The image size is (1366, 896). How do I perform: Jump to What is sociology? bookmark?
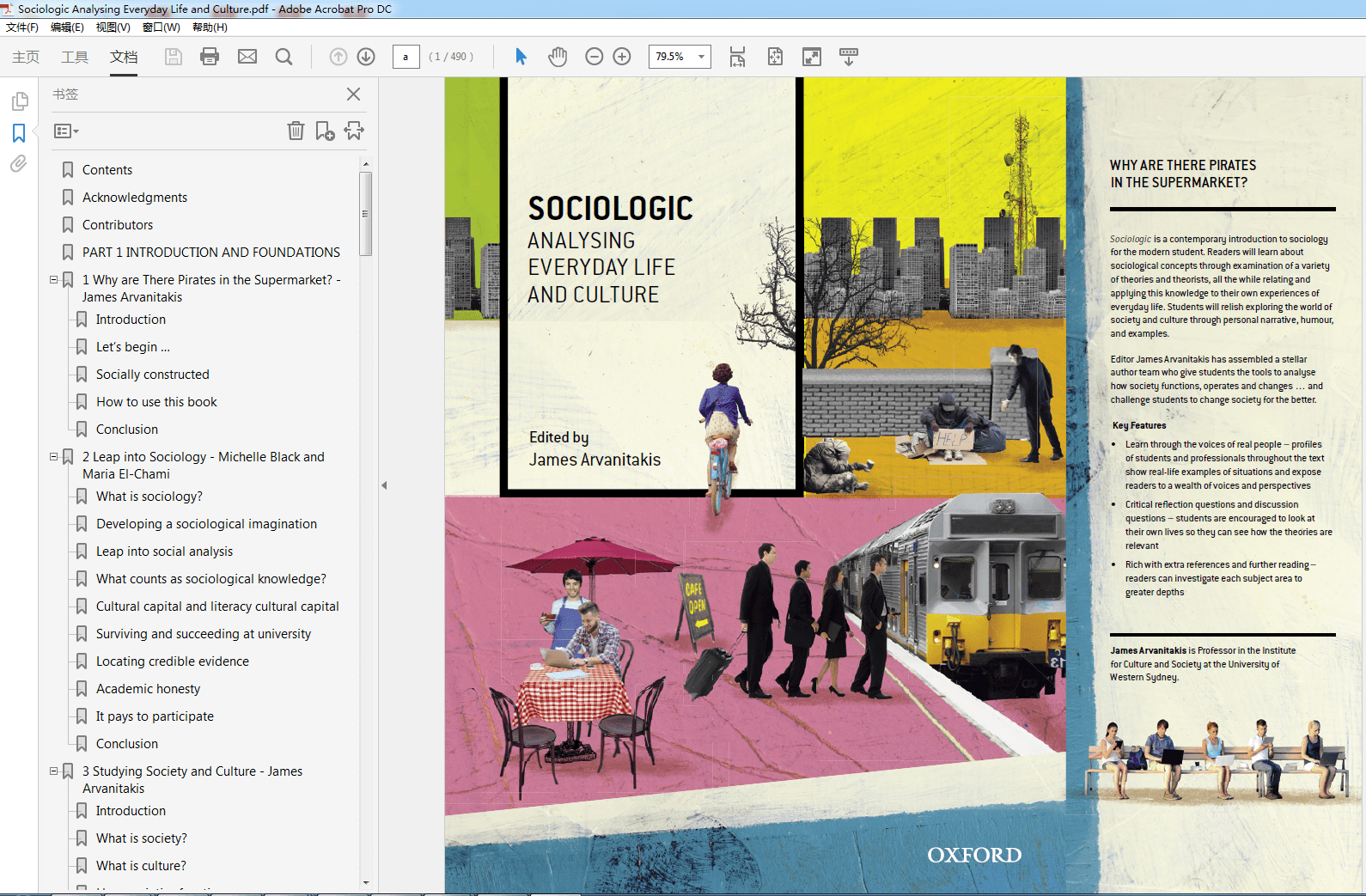click(x=149, y=497)
